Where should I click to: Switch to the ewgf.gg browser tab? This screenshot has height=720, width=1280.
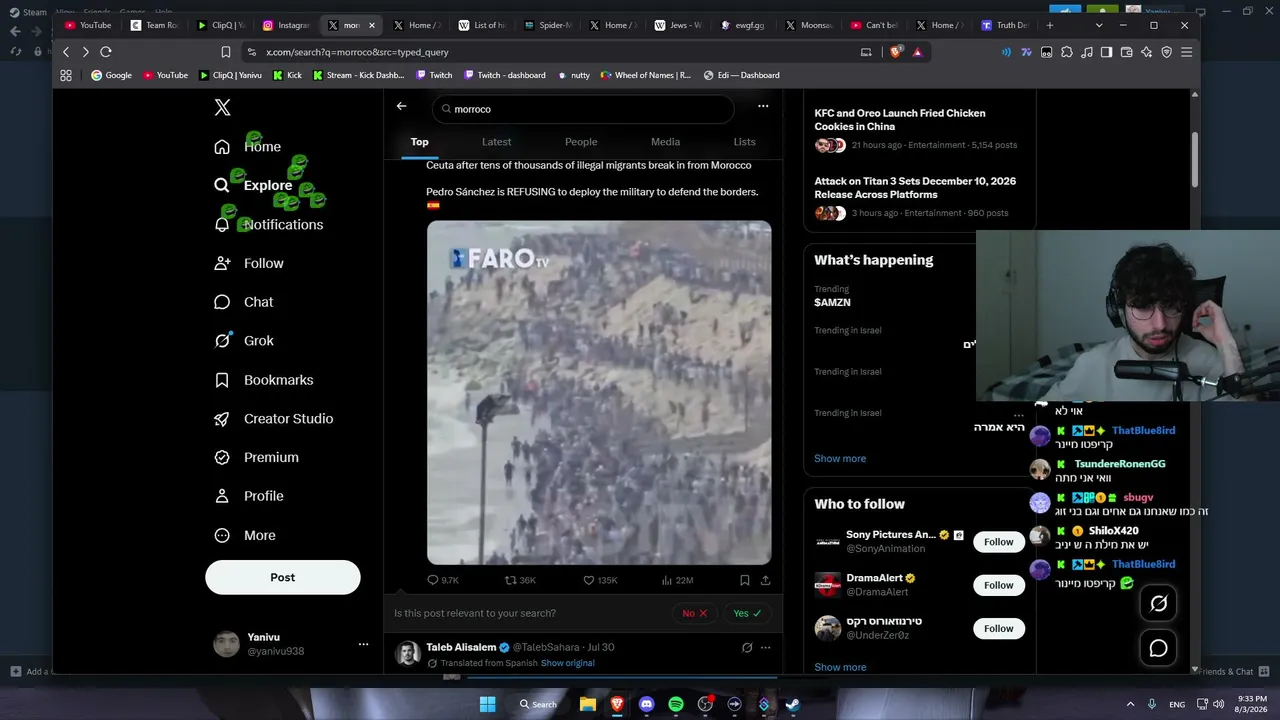pos(744,25)
